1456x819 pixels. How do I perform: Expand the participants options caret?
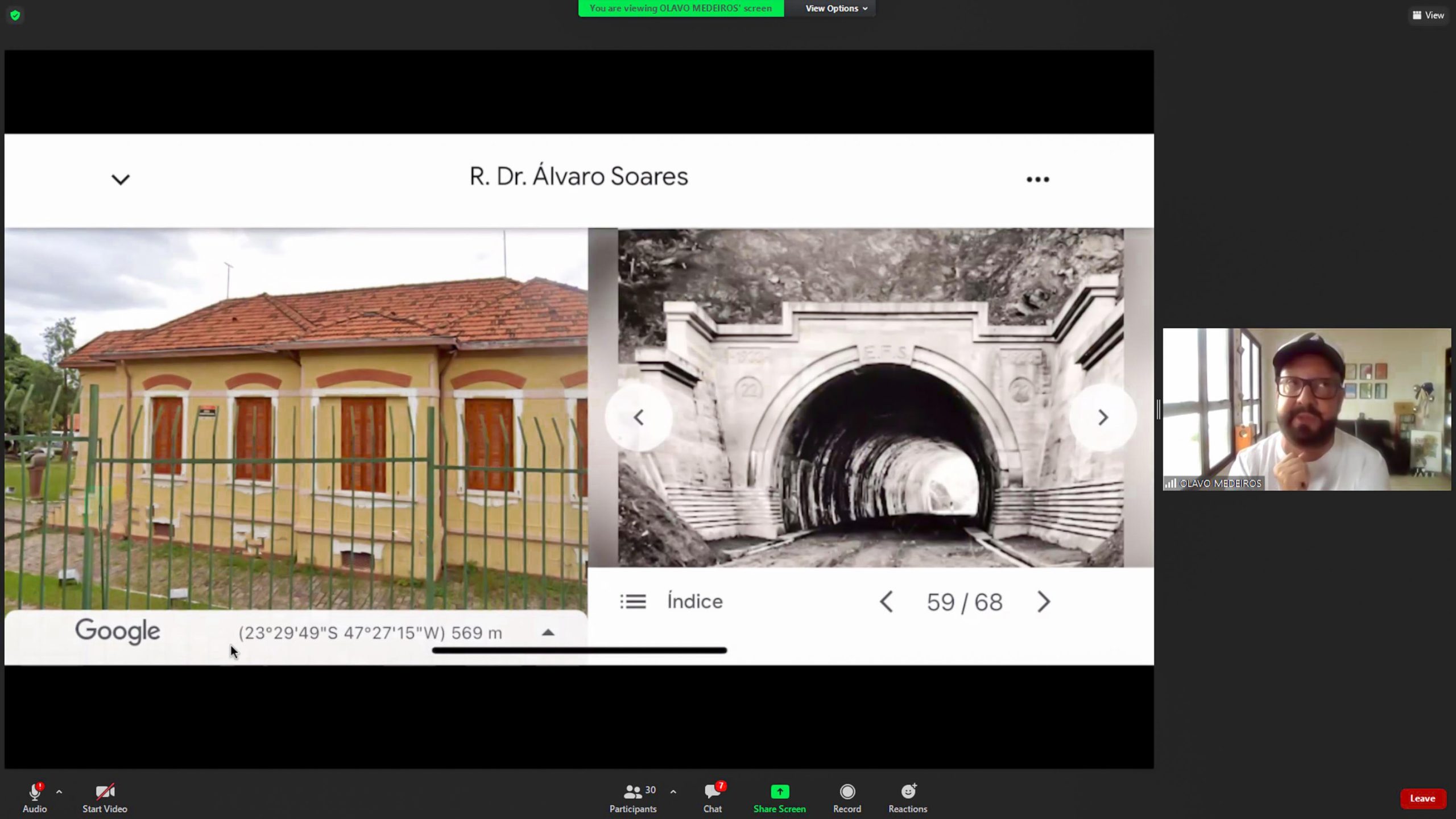[673, 792]
